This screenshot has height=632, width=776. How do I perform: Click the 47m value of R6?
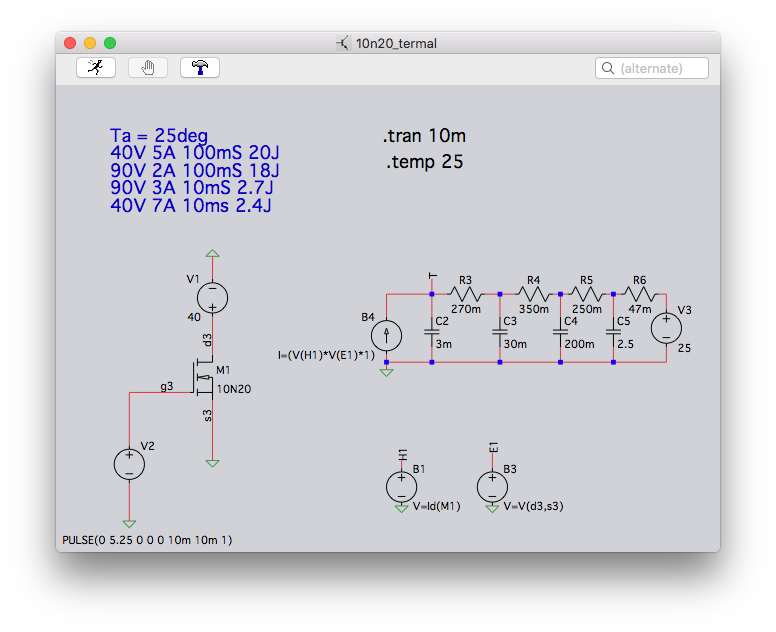pos(640,309)
